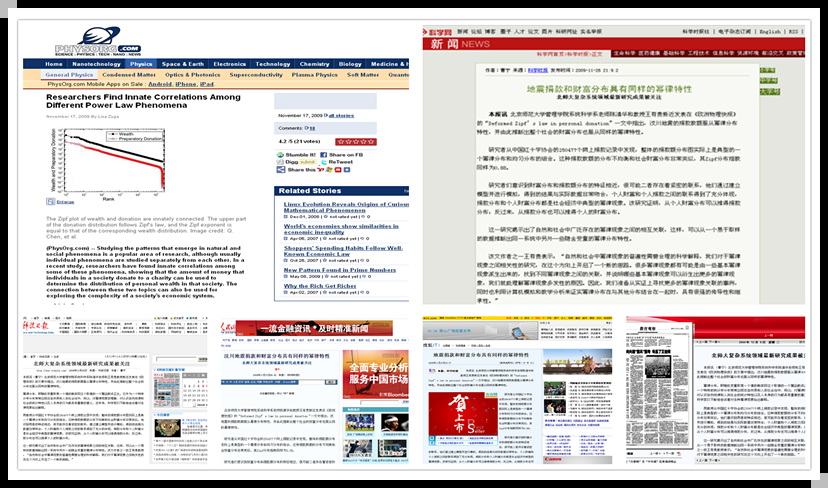This screenshot has height=488, width=828.
Task: Open the Chemistry tab
Action: tap(315, 64)
